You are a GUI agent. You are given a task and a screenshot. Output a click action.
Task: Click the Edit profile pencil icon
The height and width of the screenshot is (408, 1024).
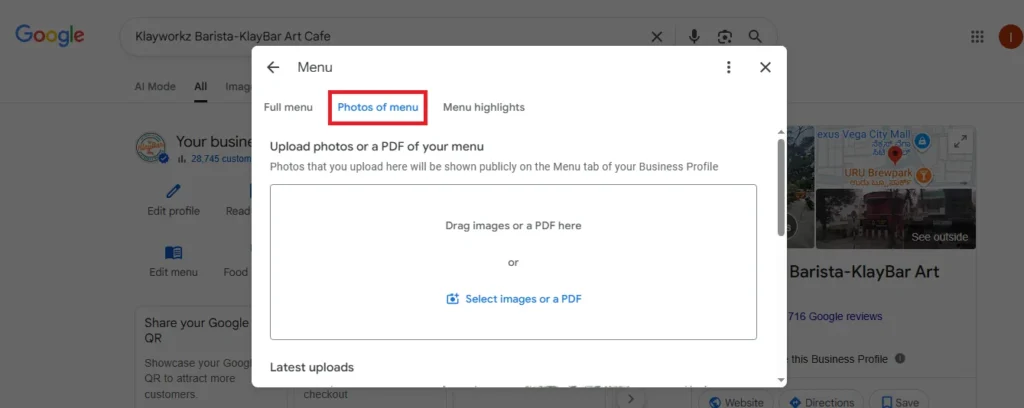click(x=173, y=191)
